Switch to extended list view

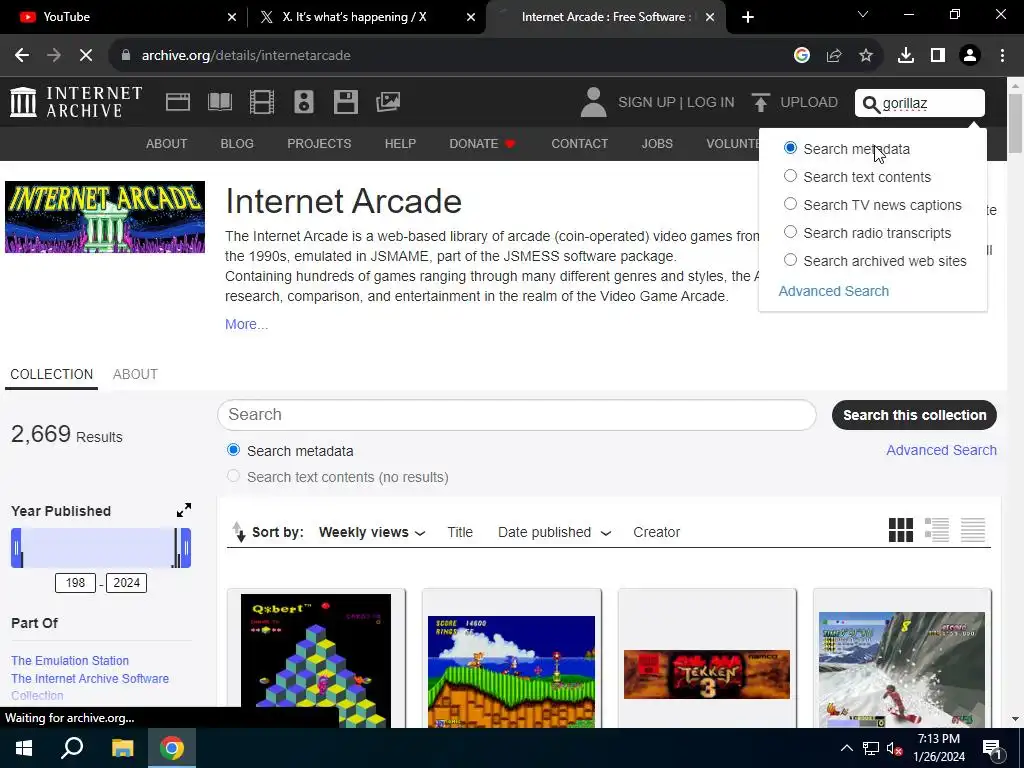[x=936, y=530]
